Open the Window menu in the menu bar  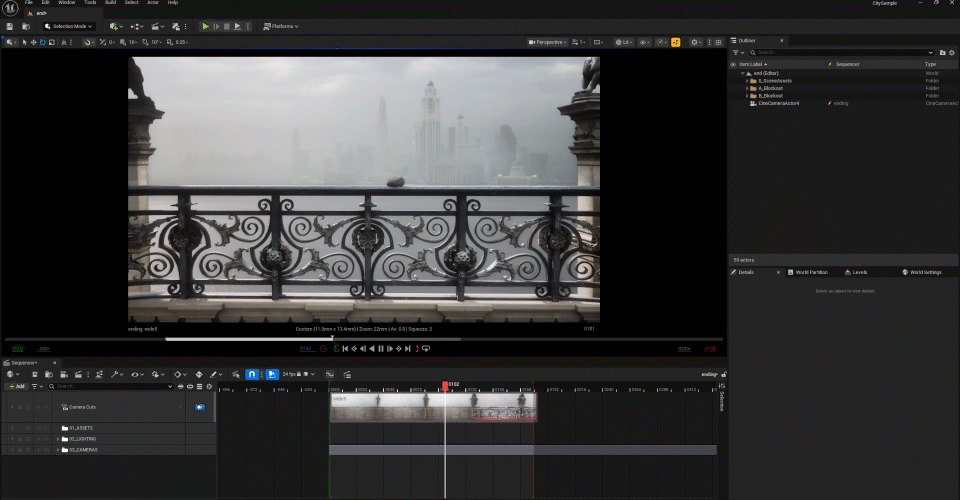[x=67, y=2]
